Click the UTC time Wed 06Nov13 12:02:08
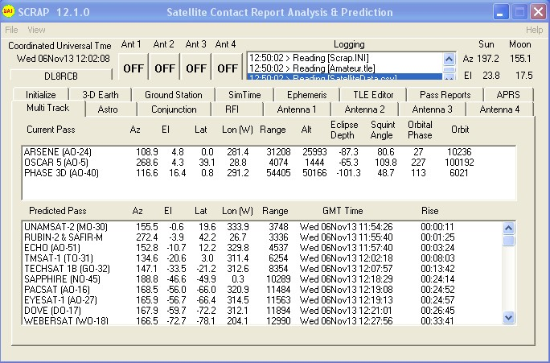 click(63, 58)
